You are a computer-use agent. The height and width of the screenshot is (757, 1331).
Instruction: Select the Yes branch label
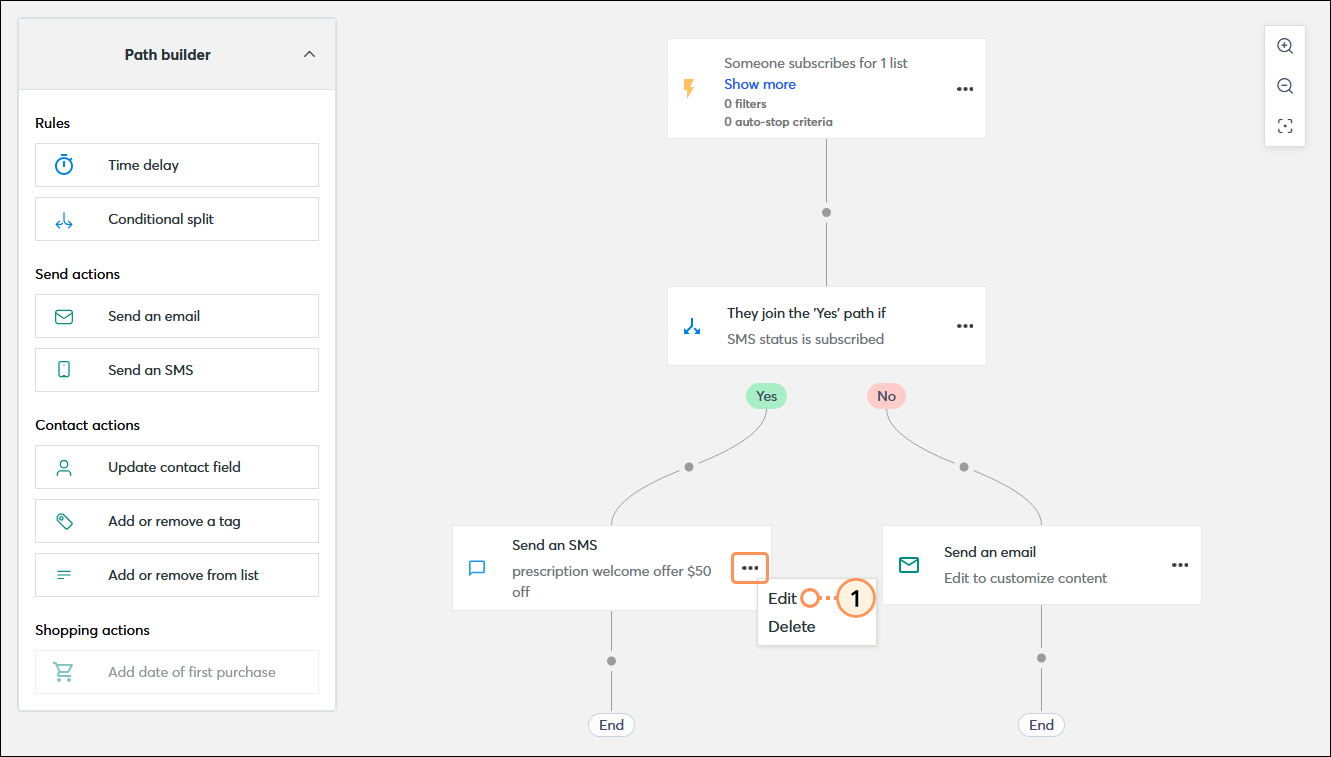766,395
